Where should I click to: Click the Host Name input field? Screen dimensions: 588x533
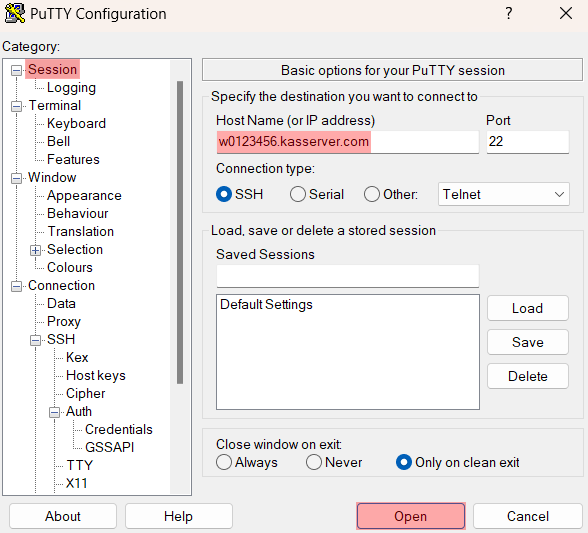tap(348, 142)
